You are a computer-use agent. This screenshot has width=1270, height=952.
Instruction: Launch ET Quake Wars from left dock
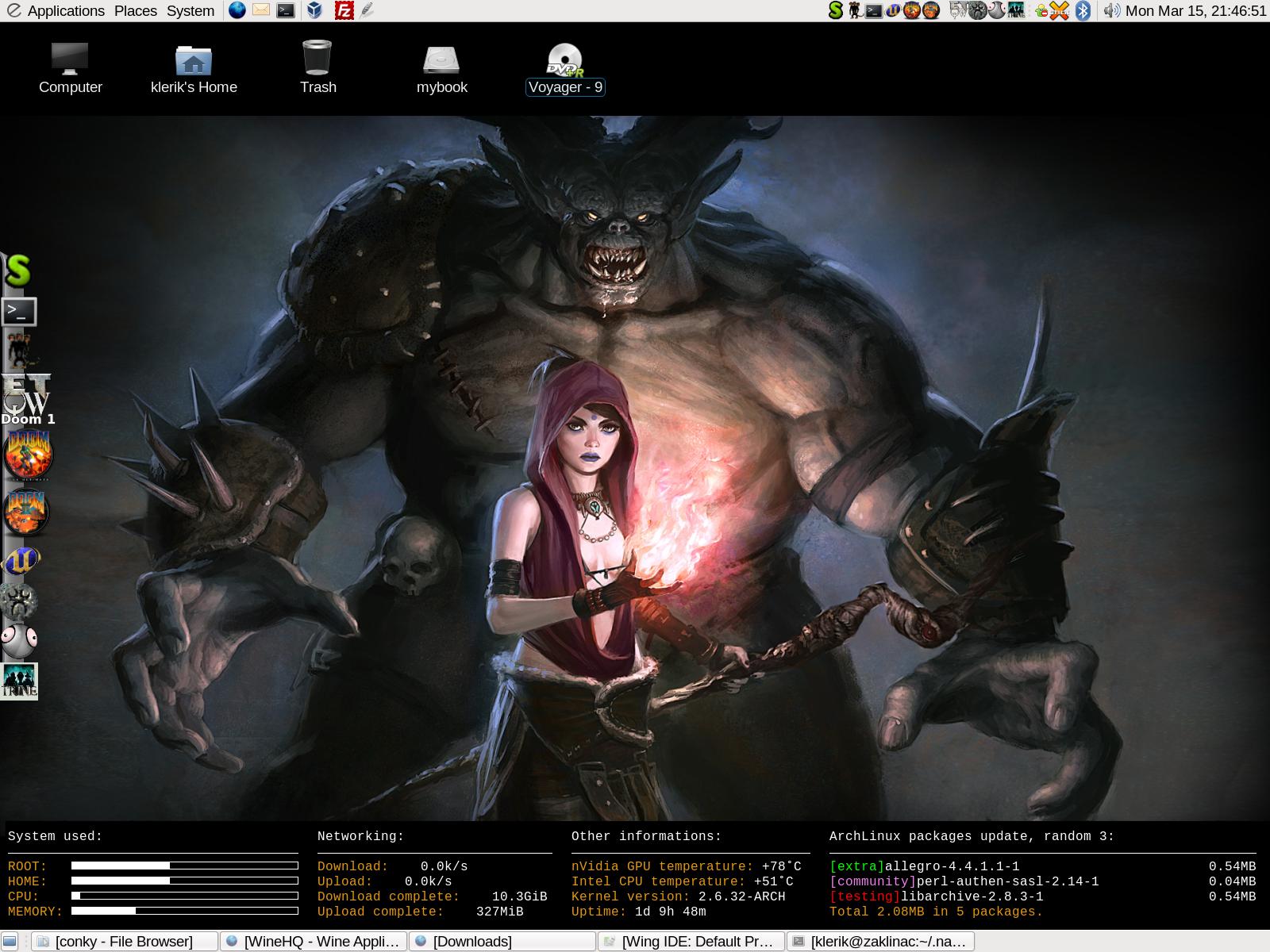25,393
